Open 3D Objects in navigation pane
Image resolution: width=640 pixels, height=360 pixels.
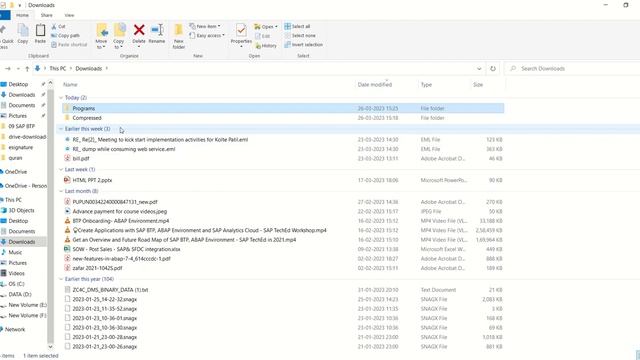[21, 210]
